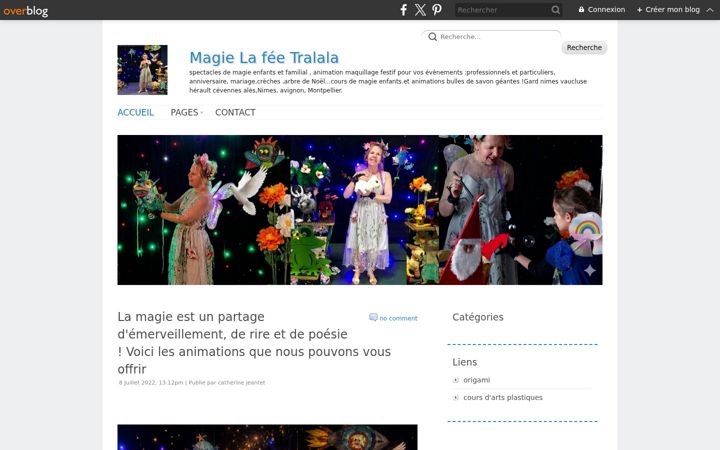720x450 pixels.
Task: Open the PAGES menu
Action: pos(184,112)
